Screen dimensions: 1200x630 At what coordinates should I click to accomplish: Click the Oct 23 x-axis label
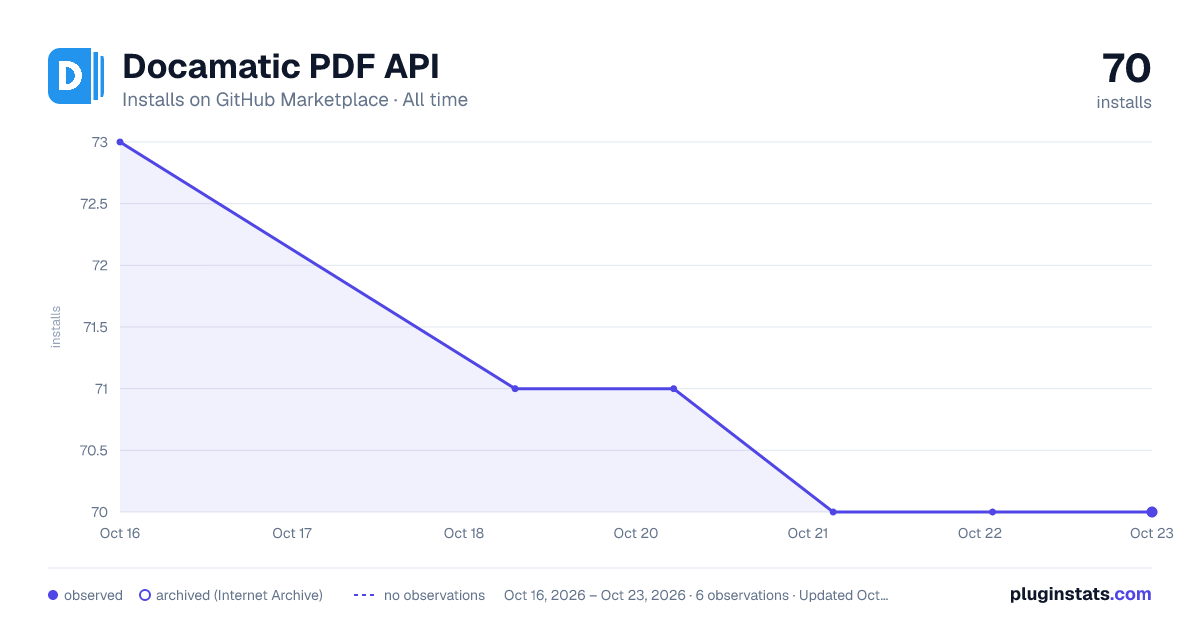point(1150,533)
